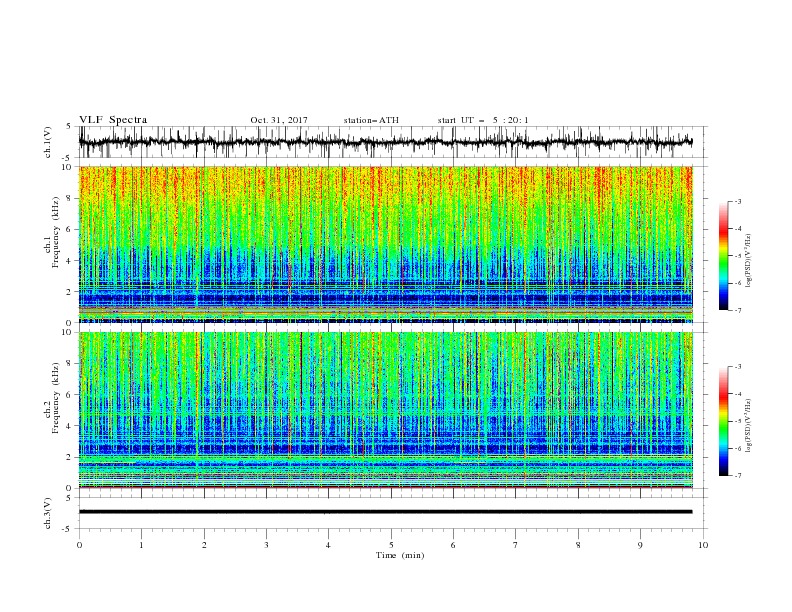
Task: Click the upper PSD color bar
Action: coord(723,256)
